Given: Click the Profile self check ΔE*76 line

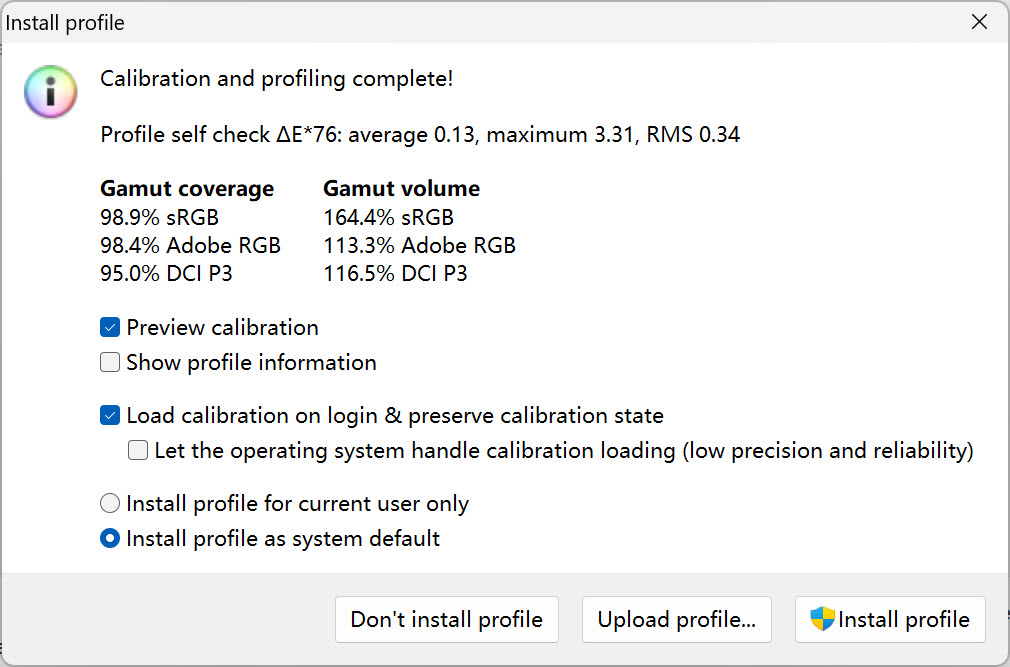Looking at the screenshot, I should tap(420, 134).
